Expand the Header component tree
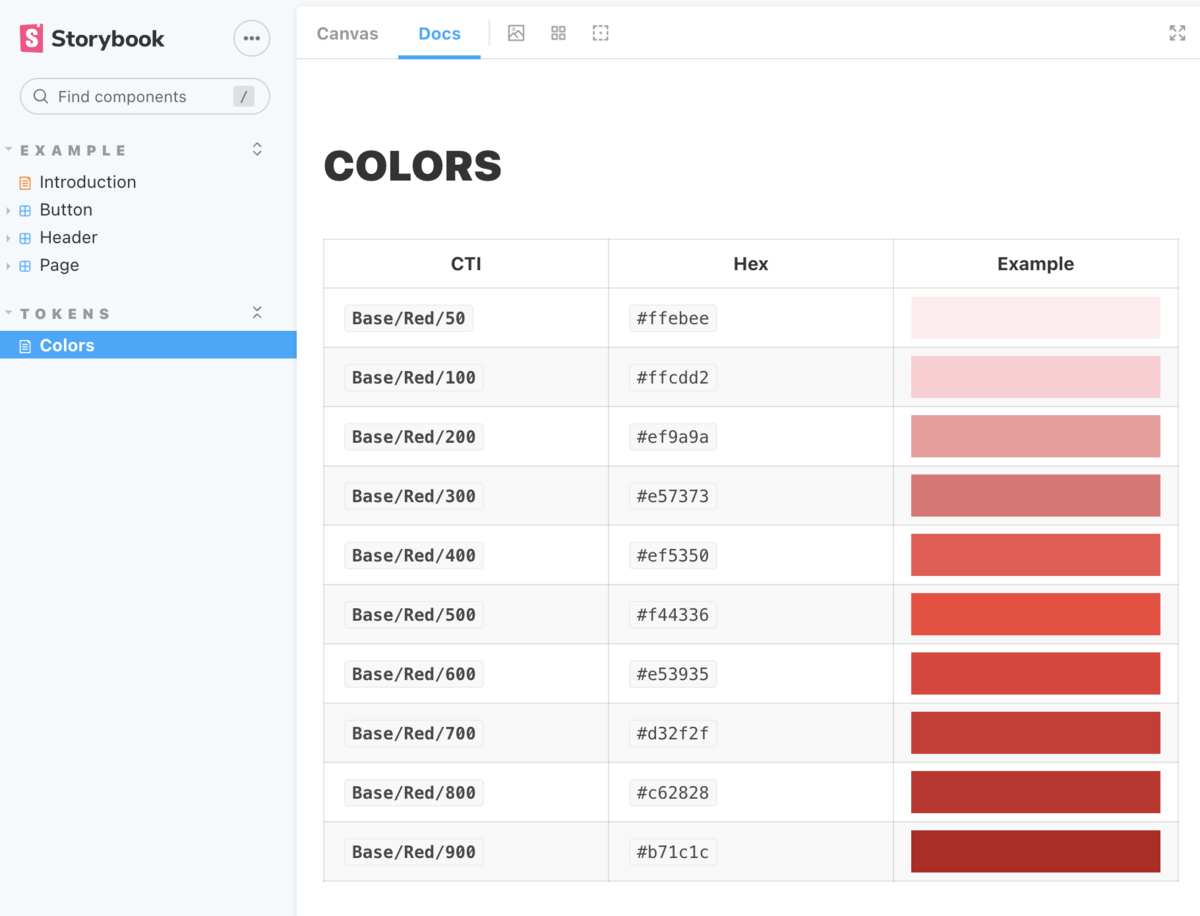 tap(8, 238)
